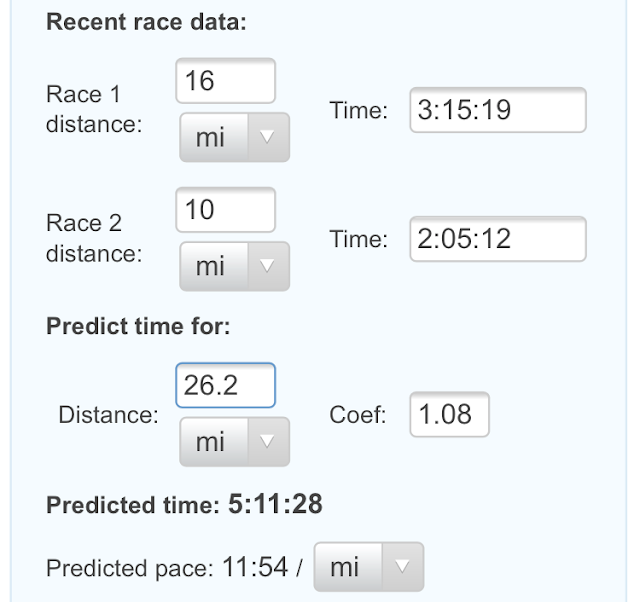
Task: Open the prediction distance unit dropdown
Action: tap(234, 441)
